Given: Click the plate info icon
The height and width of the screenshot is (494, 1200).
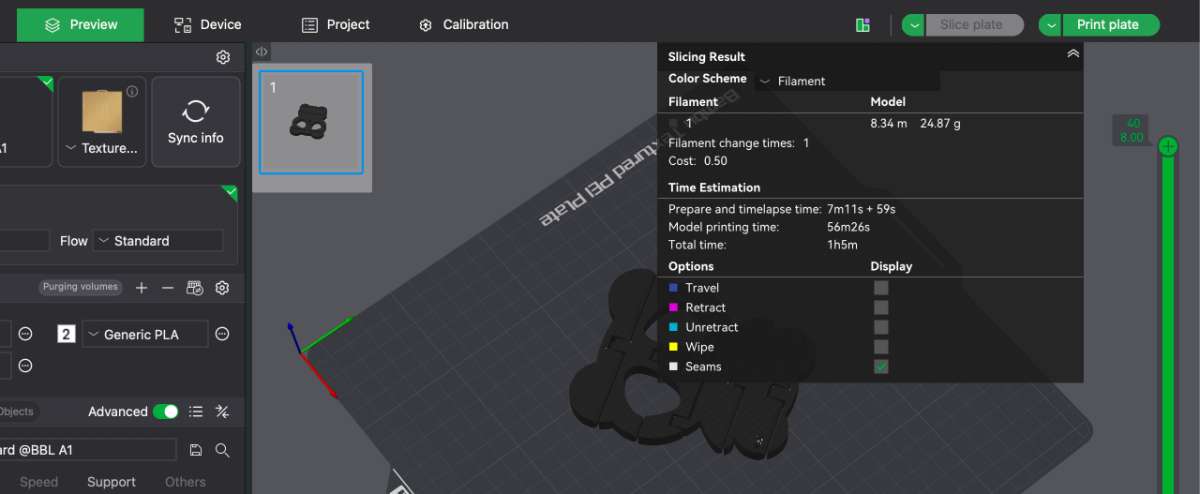Looking at the screenshot, I should click(x=132, y=91).
